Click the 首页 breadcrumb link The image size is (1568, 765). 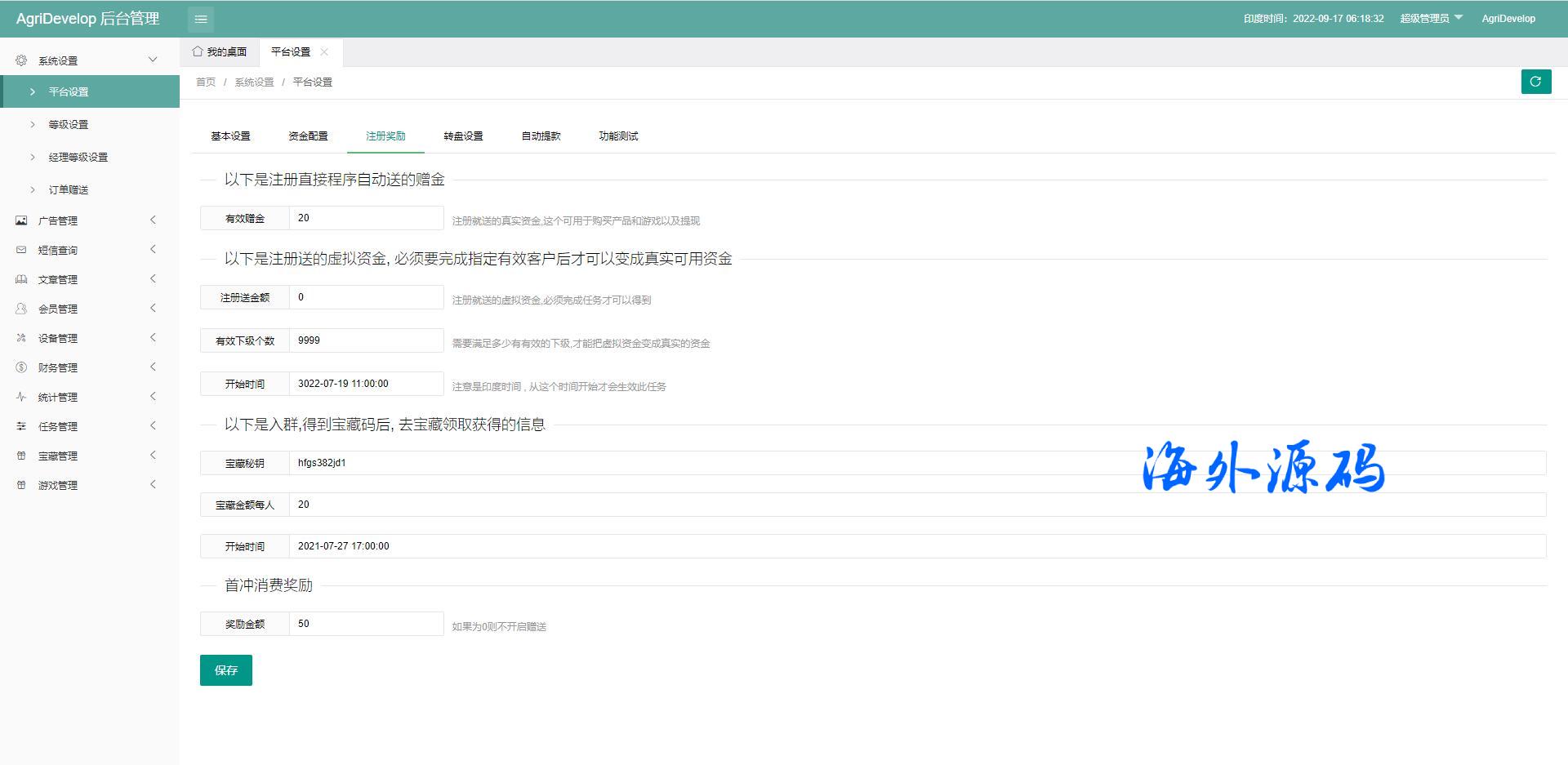click(x=206, y=82)
